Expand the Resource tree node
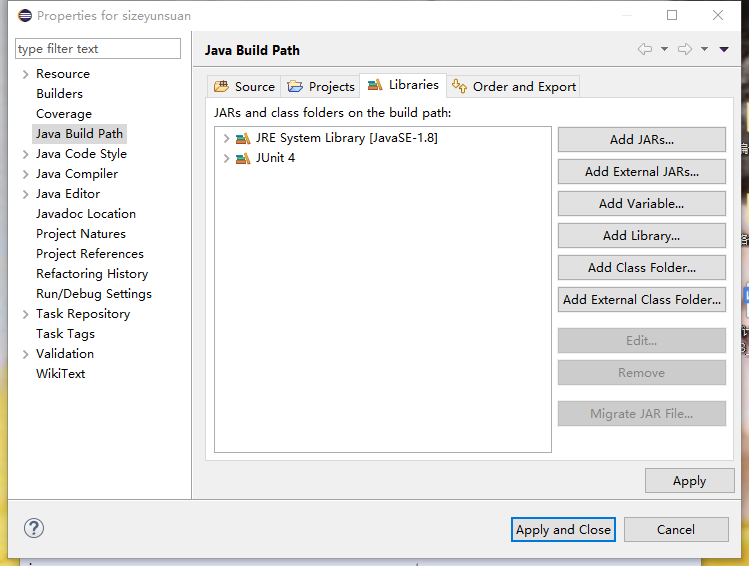This screenshot has width=749, height=566. [26, 74]
